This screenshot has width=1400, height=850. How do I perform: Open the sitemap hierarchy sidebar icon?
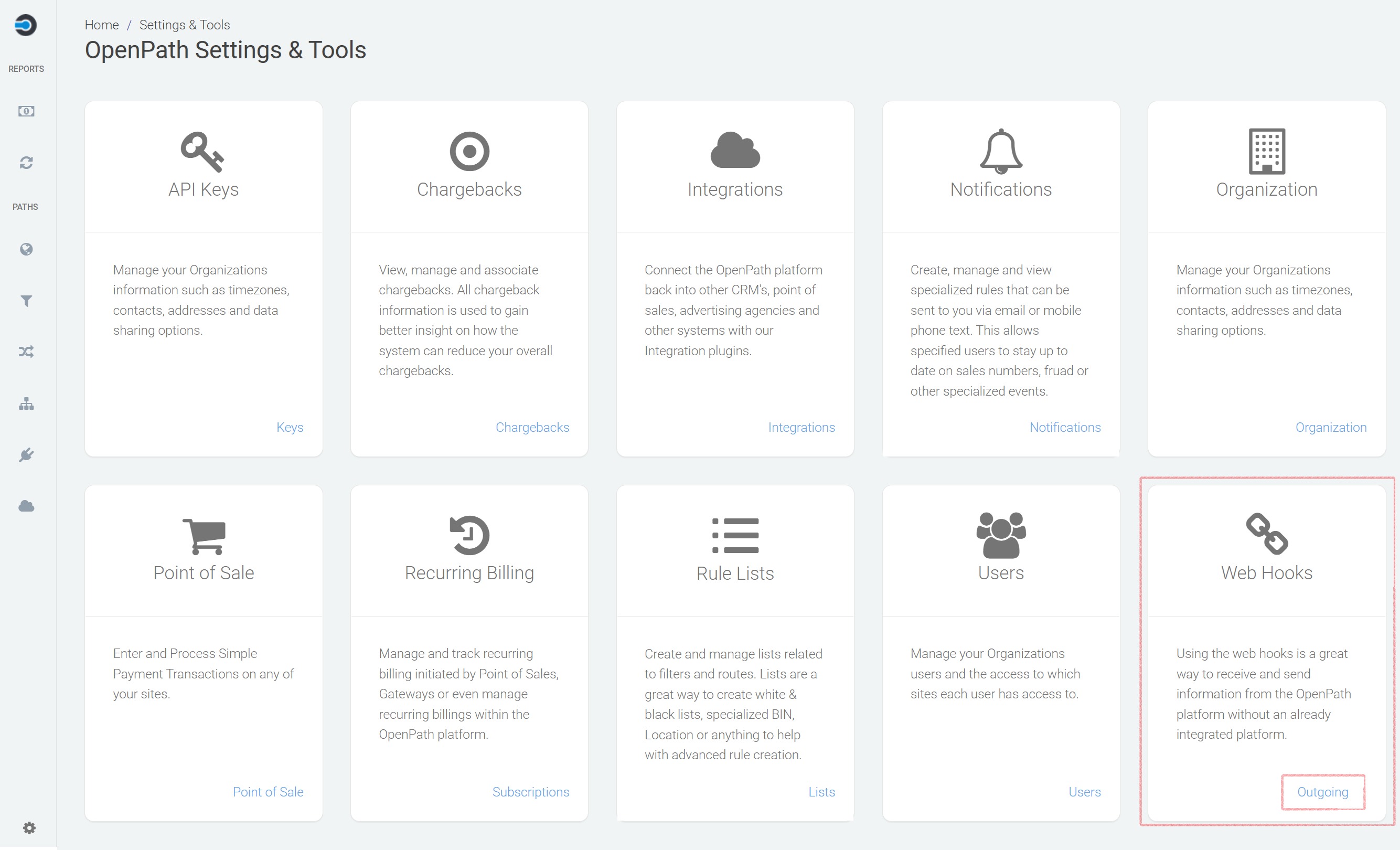[x=26, y=404]
